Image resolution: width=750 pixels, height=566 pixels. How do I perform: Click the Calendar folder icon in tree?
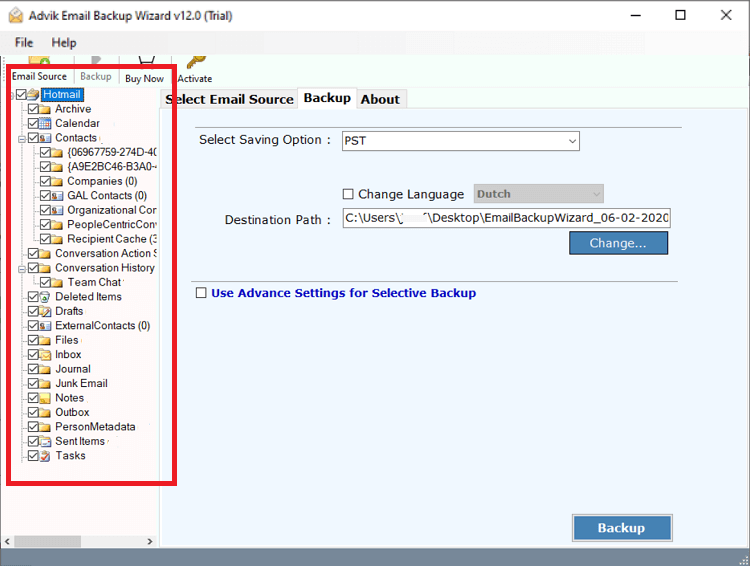[46, 124]
